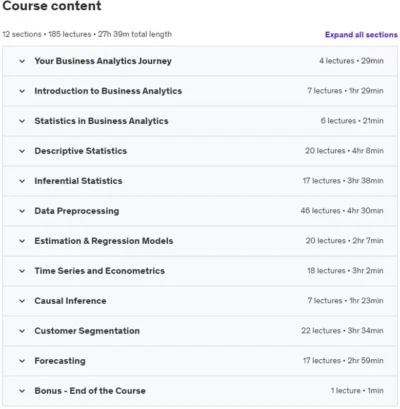
Task: Select the Data Preprocessing section heading
Action: click(77, 211)
